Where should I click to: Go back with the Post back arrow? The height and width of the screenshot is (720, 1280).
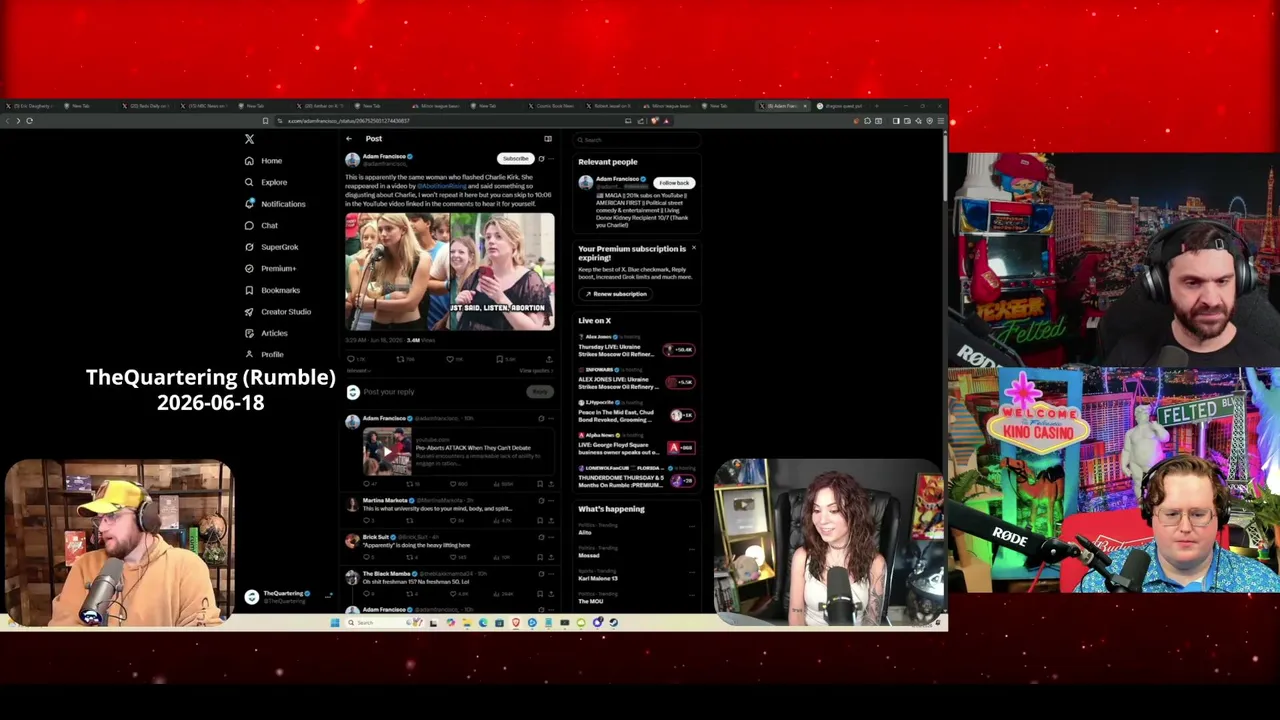(349, 139)
